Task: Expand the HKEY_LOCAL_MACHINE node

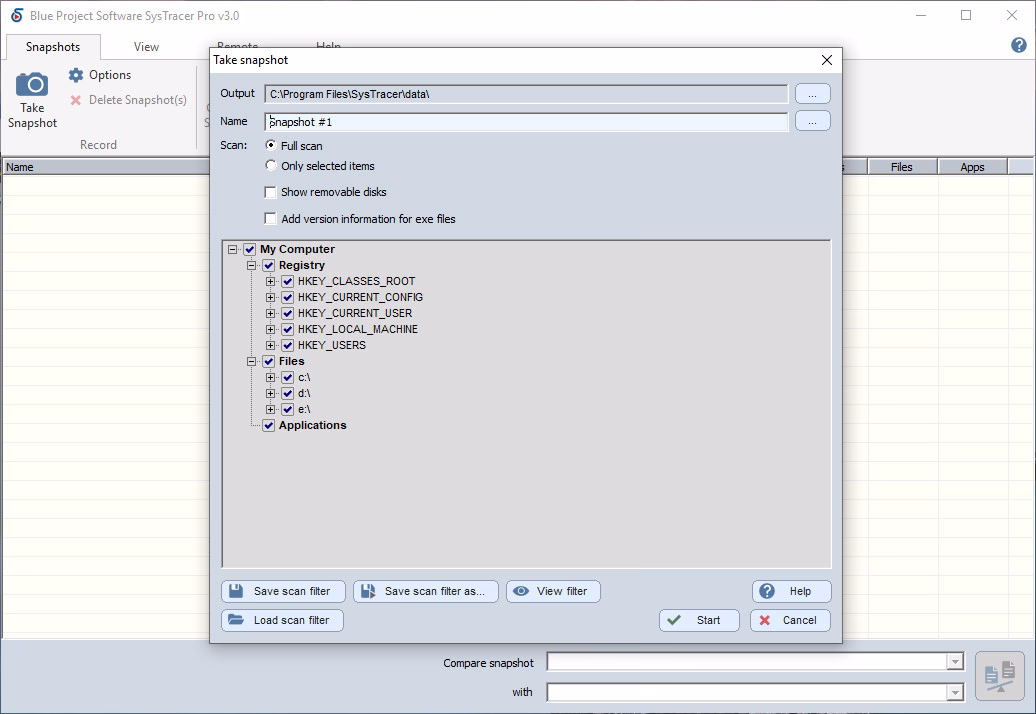Action: click(x=270, y=329)
